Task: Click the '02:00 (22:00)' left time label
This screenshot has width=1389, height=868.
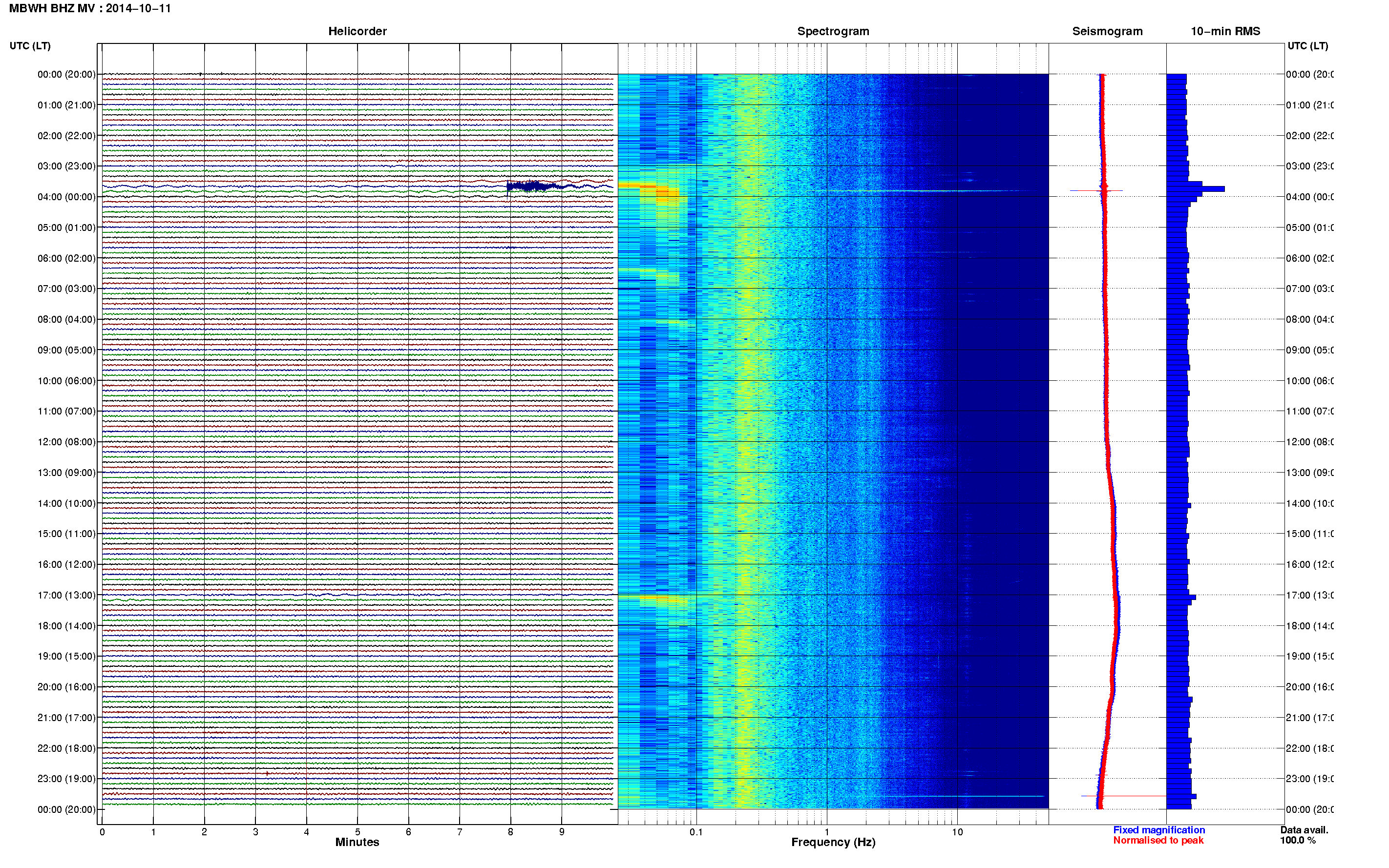Action: [x=66, y=136]
